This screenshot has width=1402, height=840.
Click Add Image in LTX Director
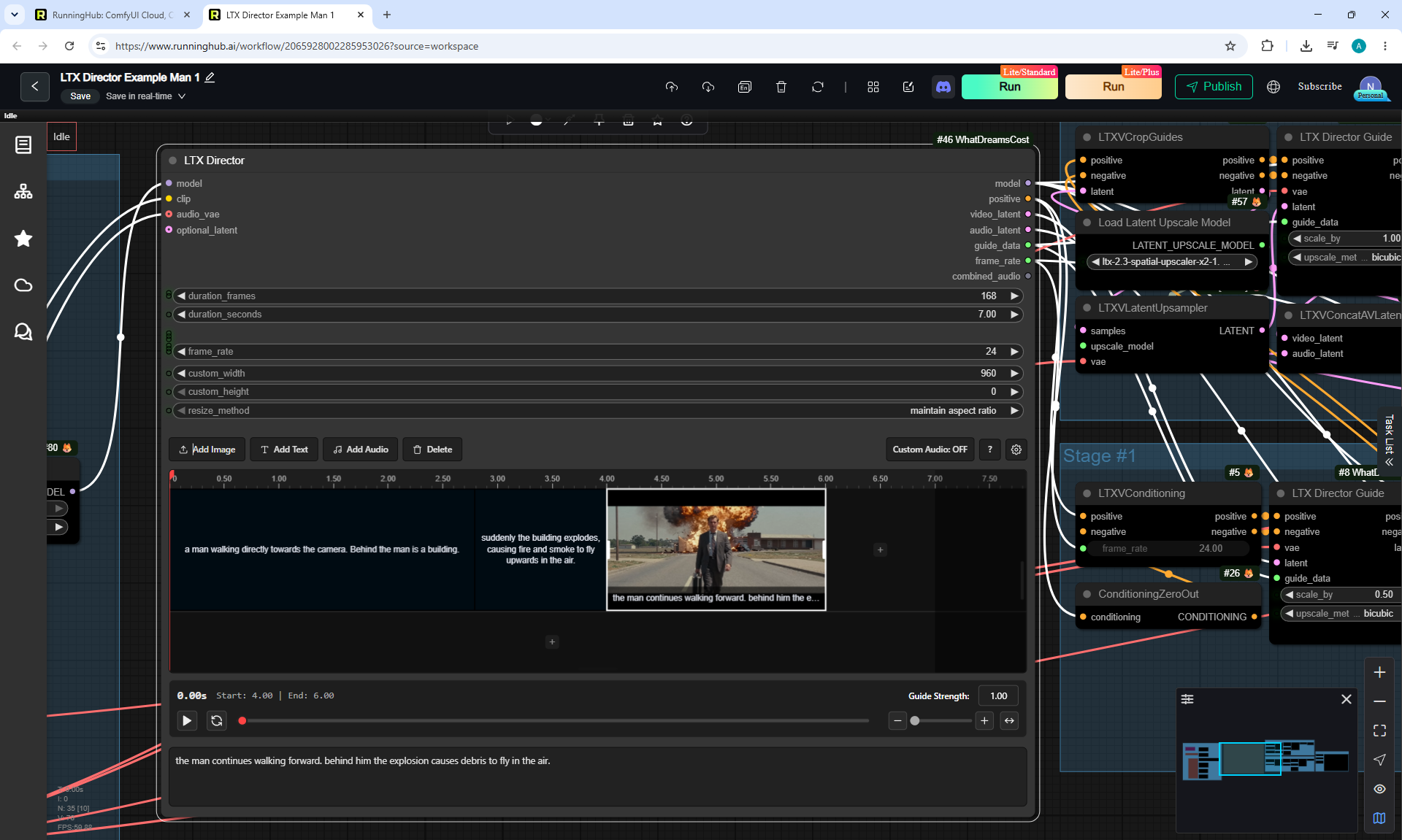(207, 450)
